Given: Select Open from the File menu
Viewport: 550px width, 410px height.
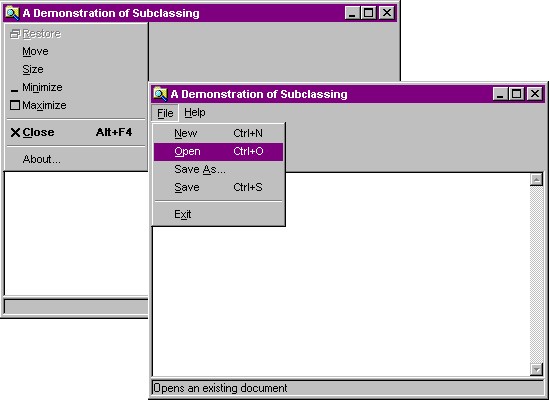Looking at the screenshot, I should tap(218, 152).
